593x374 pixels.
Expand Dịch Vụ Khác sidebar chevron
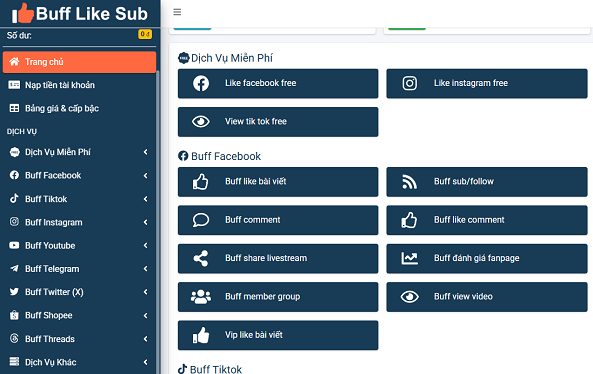(146, 362)
